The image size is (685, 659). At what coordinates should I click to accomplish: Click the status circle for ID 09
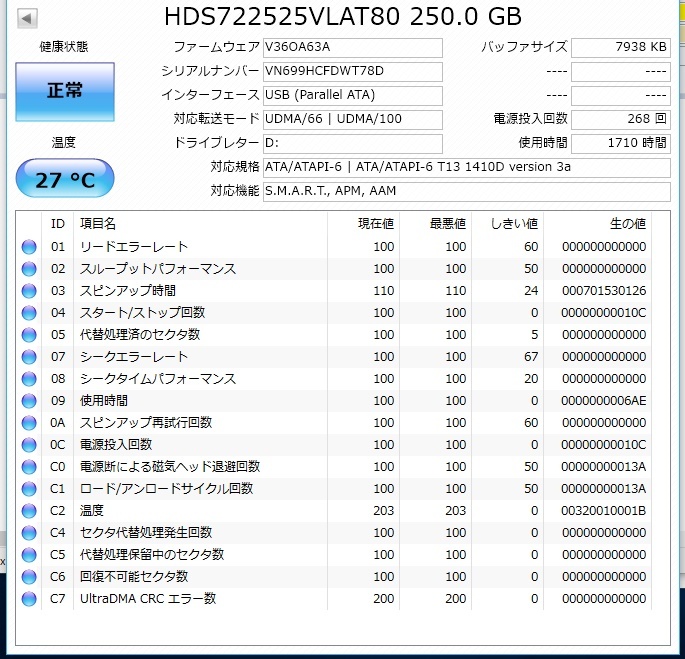[x=29, y=401]
